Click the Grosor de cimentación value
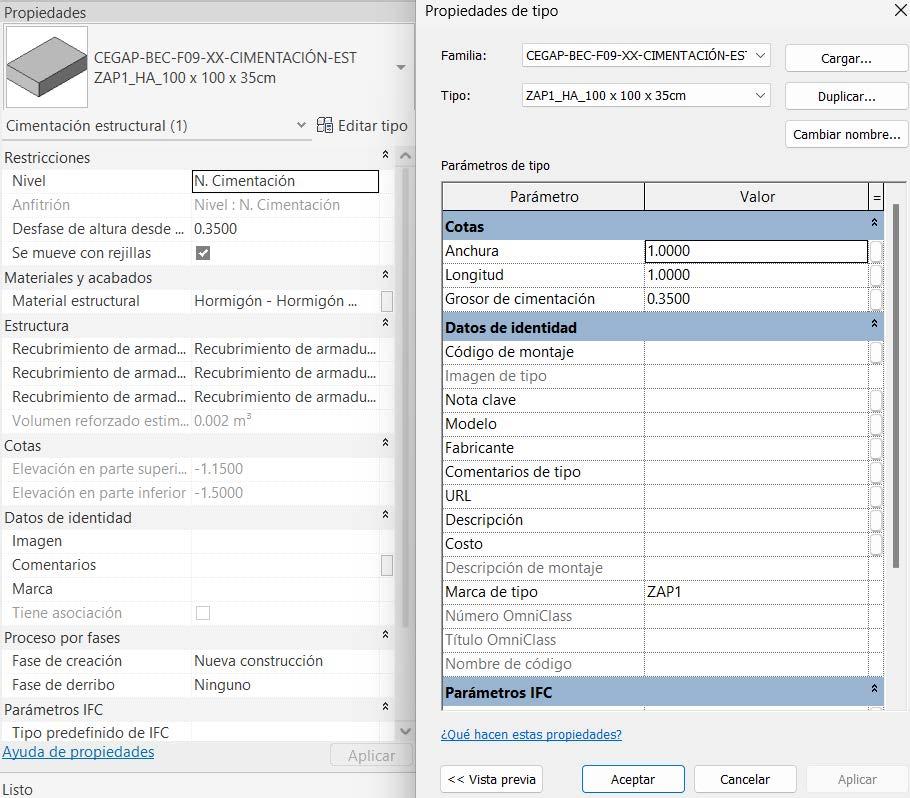Viewport: 910px width, 798px height. click(756, 299)
